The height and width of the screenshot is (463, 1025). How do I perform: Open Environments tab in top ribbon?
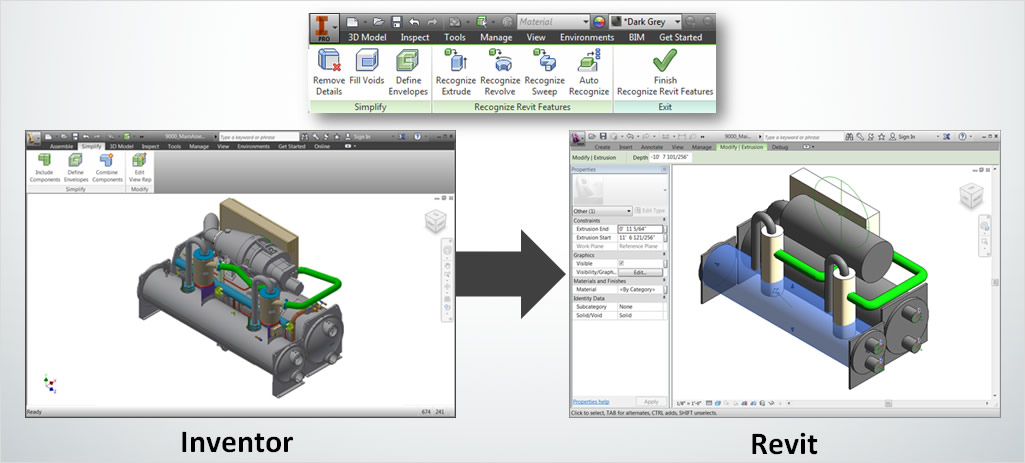pos(587,37)
